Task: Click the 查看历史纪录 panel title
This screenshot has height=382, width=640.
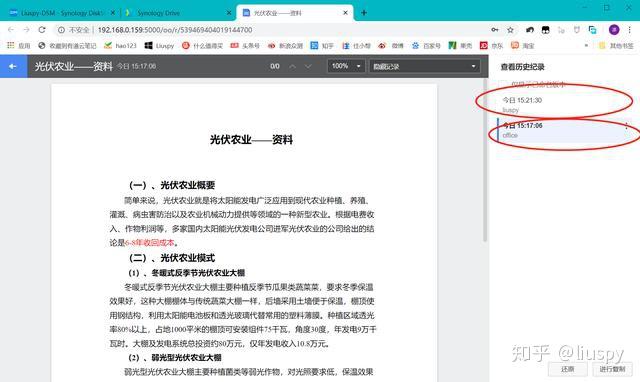Action: click(522, 67)
